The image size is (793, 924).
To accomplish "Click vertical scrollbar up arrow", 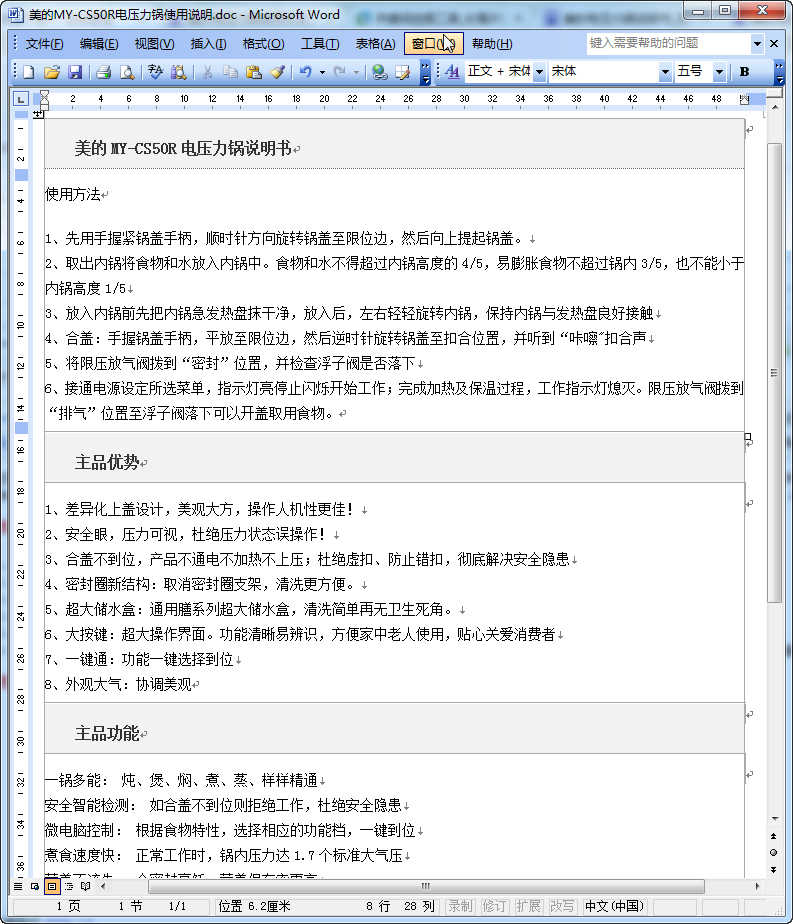I will point(775,108).
